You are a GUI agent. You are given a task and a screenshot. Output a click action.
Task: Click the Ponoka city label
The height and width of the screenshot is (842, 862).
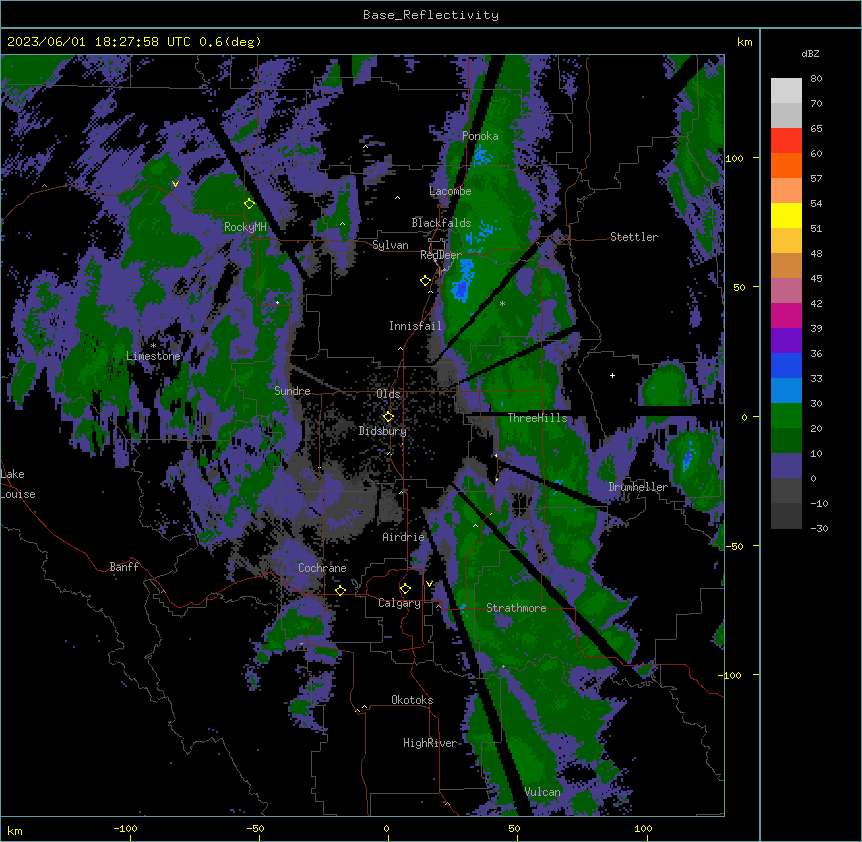(x=480, y=136)
